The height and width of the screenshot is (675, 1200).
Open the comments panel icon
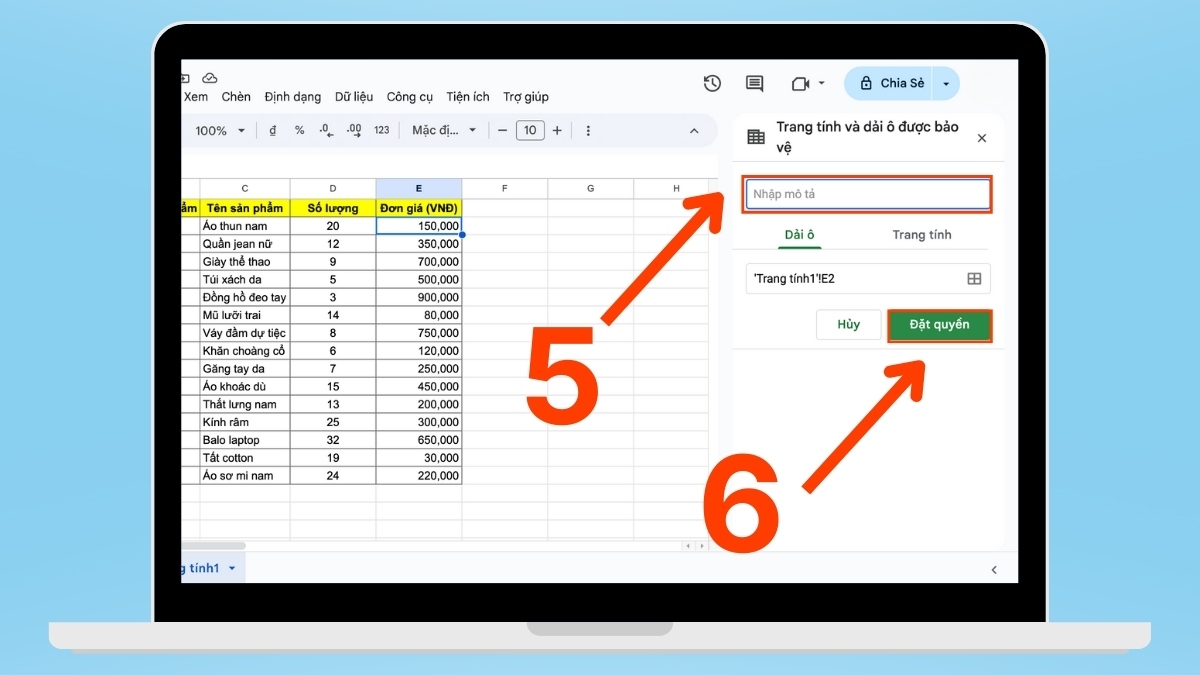click(x=755, y=84)
